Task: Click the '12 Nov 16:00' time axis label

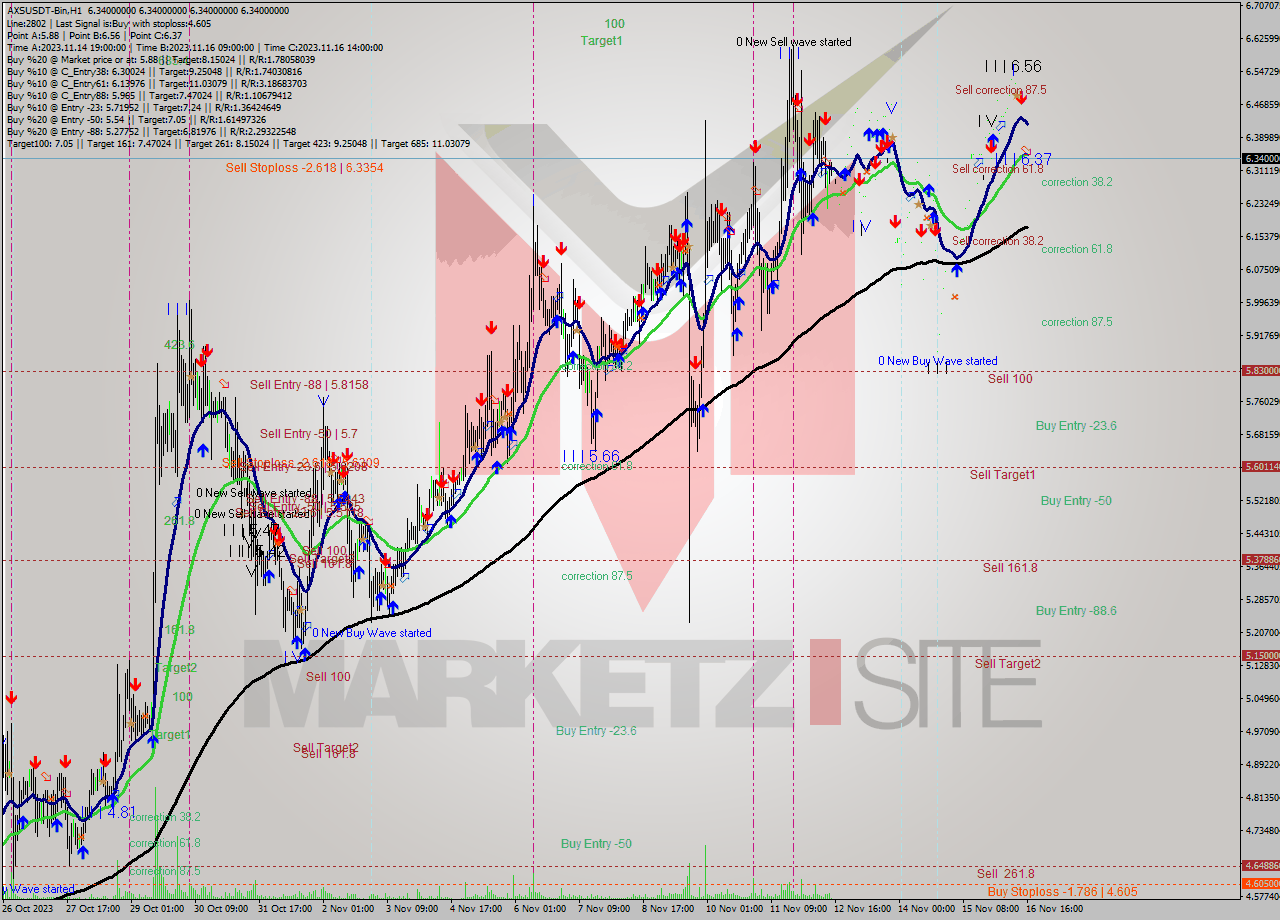Action: (863, 910)
